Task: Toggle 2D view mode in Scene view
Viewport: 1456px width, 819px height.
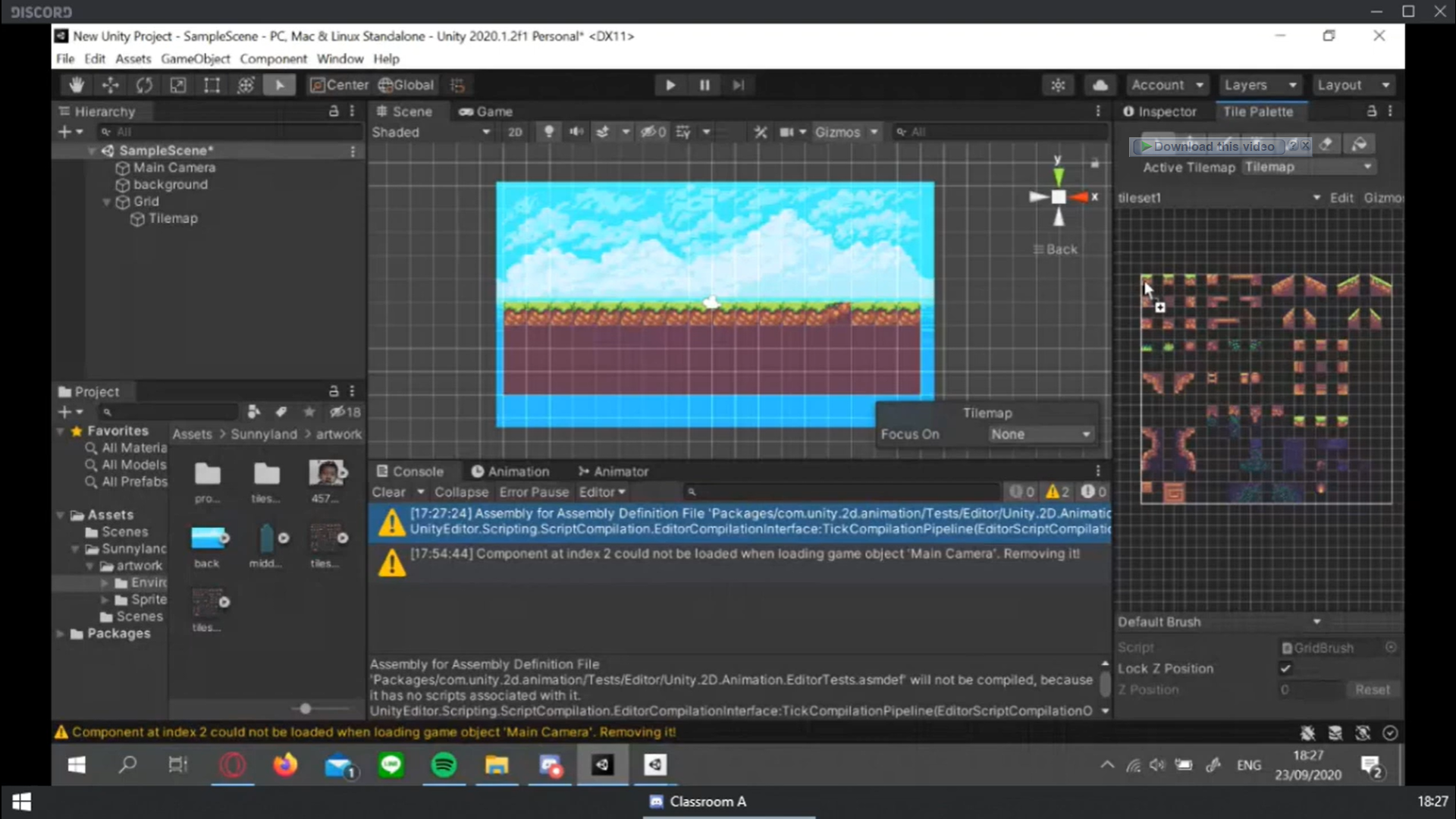Action: pos(515,131)
